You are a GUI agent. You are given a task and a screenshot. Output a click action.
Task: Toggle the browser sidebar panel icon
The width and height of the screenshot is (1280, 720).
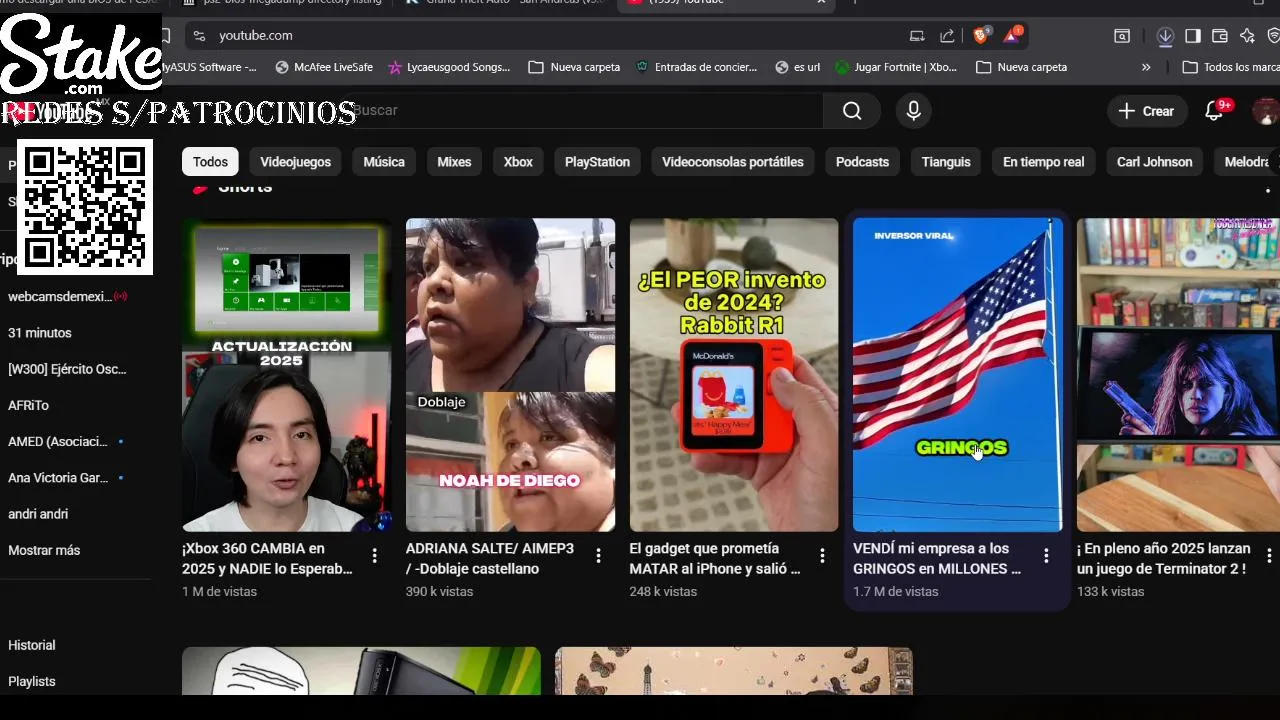coord(1193,36)
